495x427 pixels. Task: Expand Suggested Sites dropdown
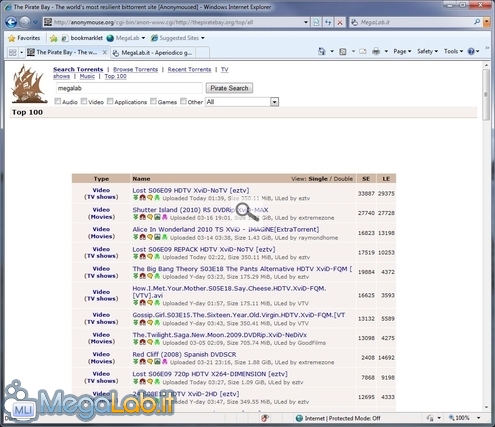click(203, 38)
